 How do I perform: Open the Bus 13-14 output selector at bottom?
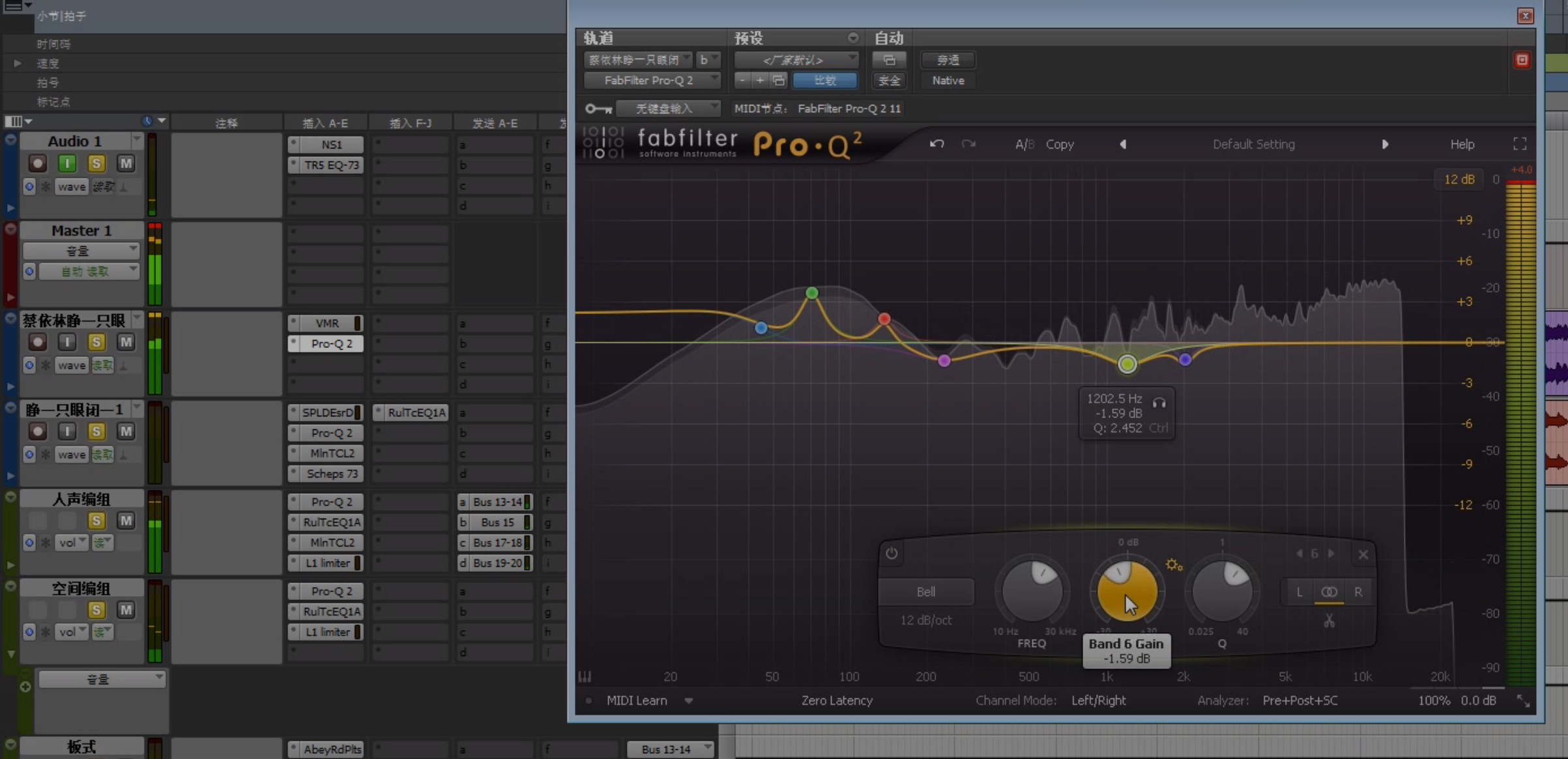pyautogui.click(x=669, y=749)
